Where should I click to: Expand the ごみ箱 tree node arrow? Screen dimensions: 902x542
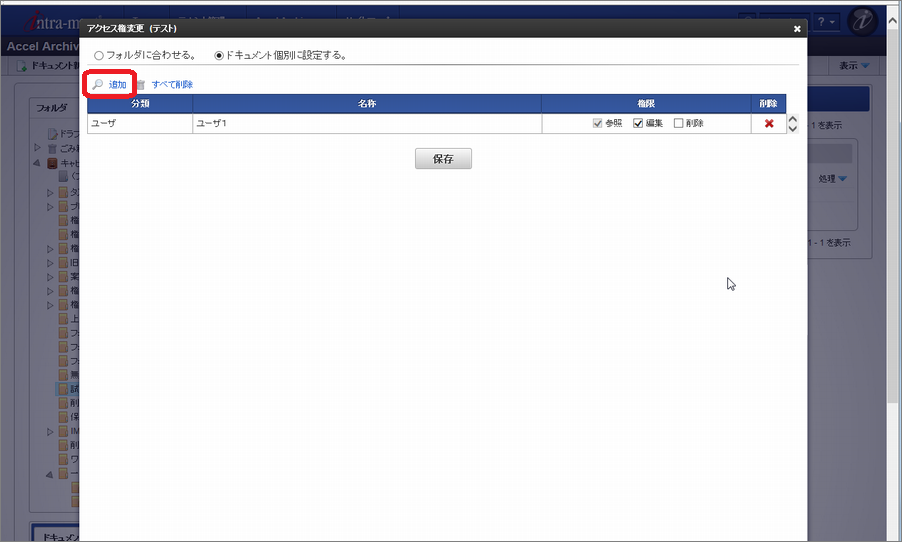pyautogui.click(x=37, y=148)
